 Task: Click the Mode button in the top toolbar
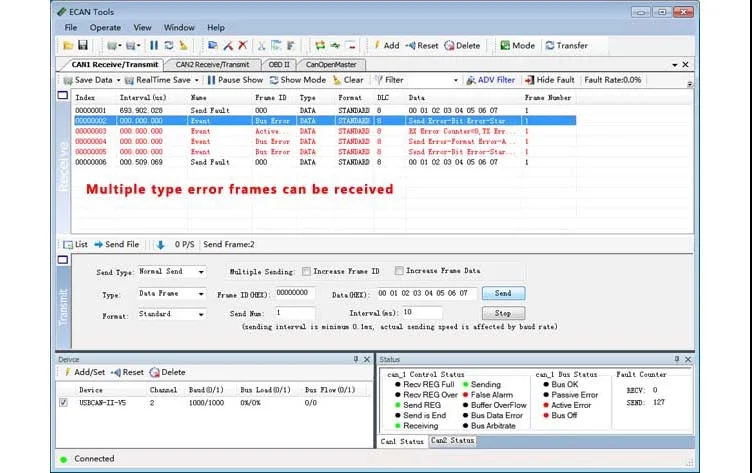pyautogui.click(x=516, y=46)
